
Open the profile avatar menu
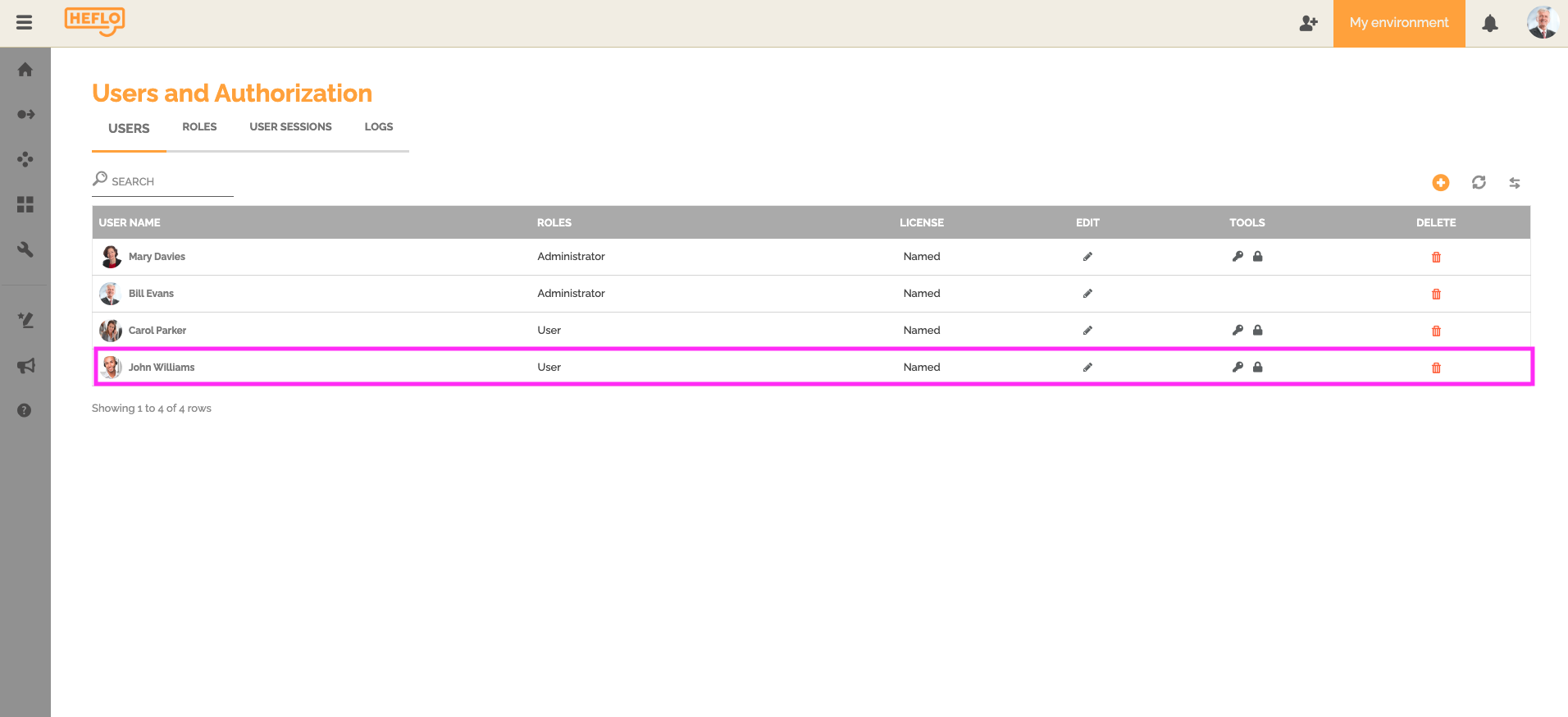tap(1542, 23)
